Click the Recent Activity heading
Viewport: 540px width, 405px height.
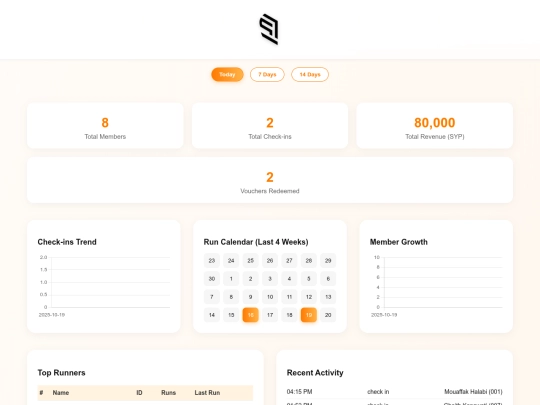(315, 373)
